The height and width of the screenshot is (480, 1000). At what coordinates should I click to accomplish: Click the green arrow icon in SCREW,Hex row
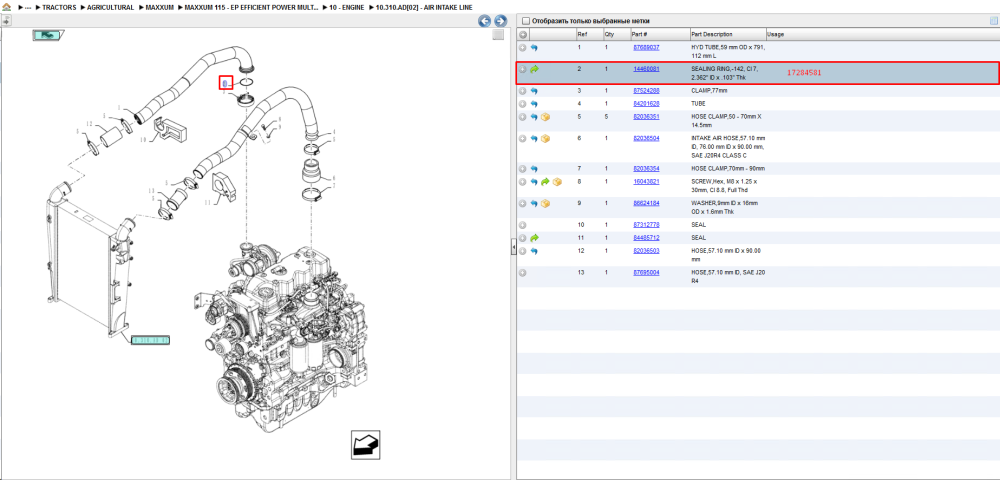tap(545, 182)
